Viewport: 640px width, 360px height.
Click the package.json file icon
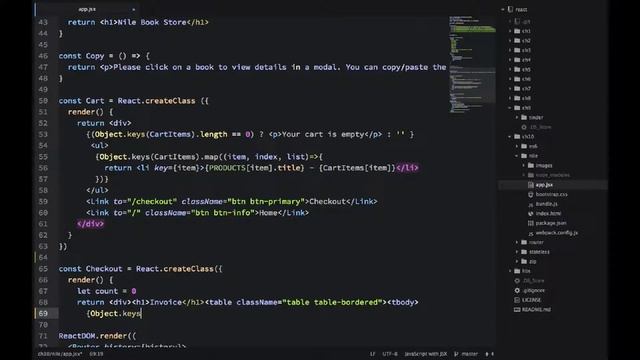tap(531, 223)
